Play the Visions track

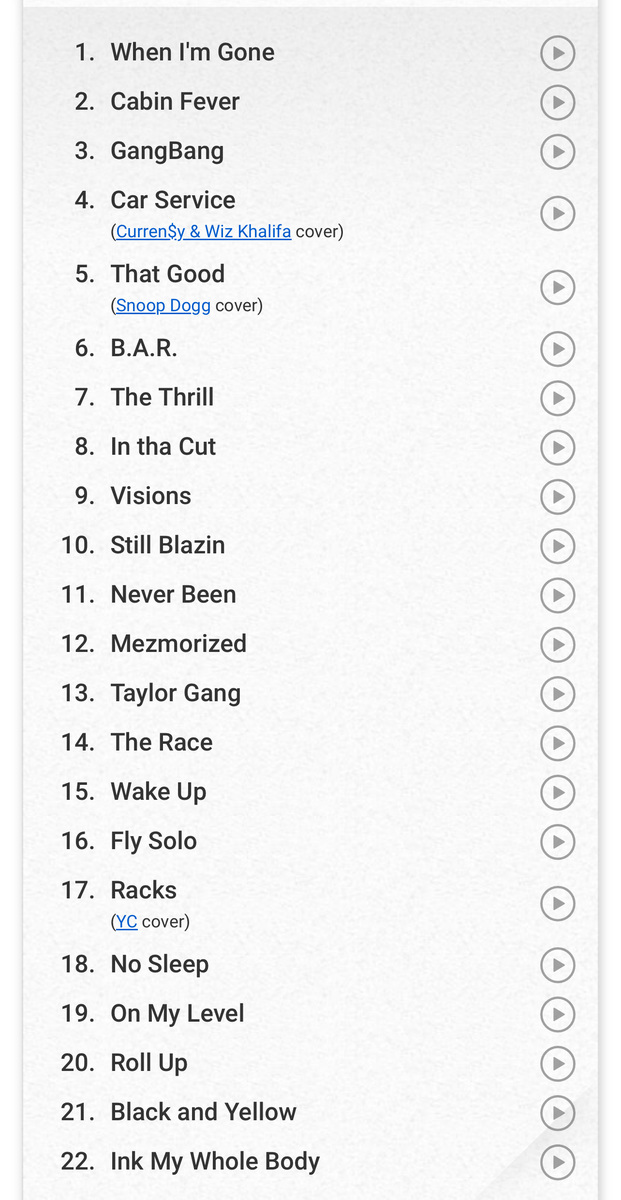(558, 496)
